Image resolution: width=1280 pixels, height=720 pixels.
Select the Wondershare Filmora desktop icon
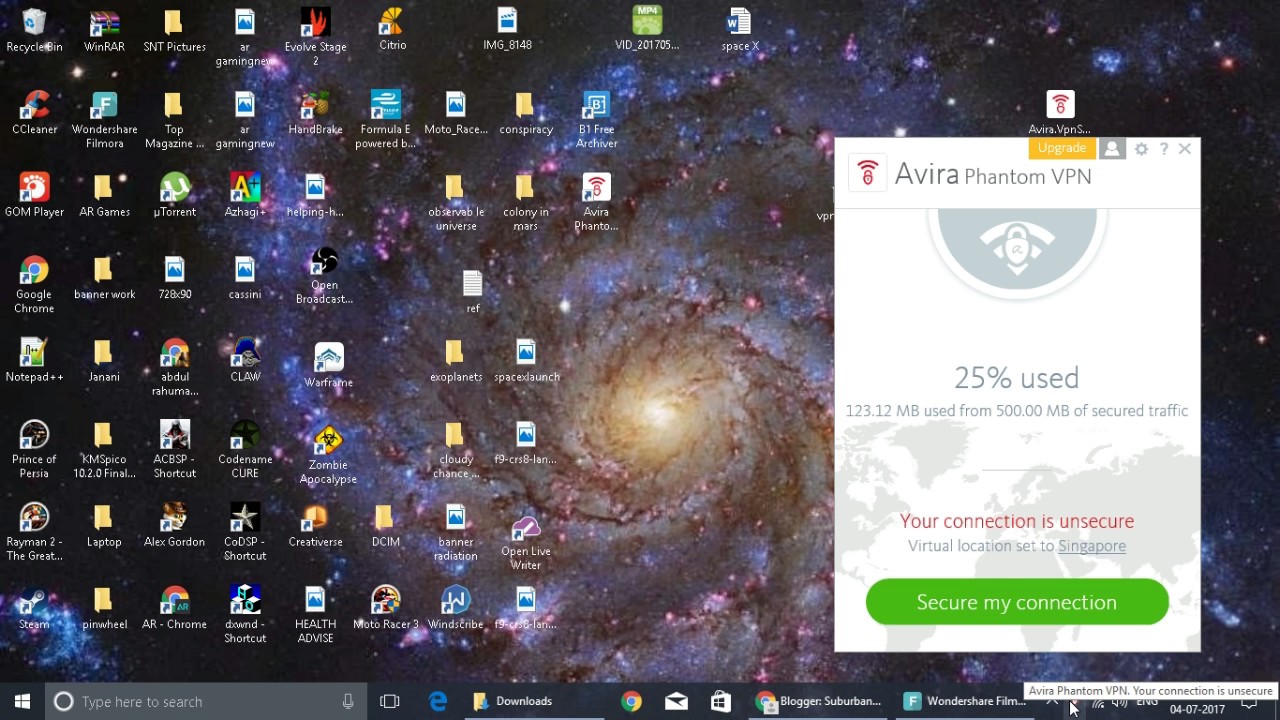pyautogui.click(x=104, y=120)
